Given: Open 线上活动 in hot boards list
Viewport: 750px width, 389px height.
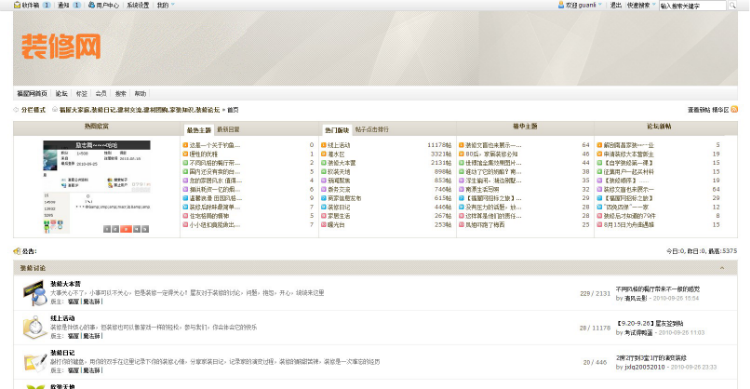Looking at the screenshot, I should coord(339,145).
